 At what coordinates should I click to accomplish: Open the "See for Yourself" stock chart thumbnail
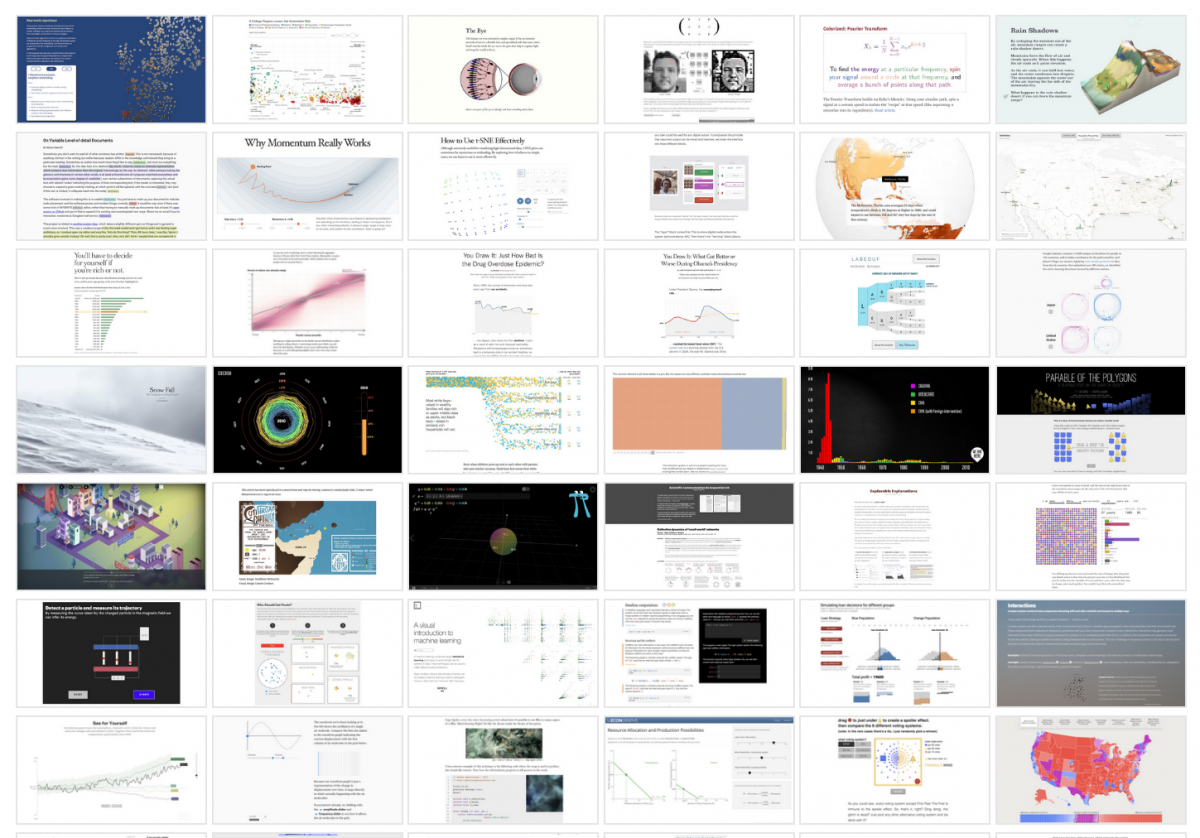pyautogui.click(x=111, y=766)
